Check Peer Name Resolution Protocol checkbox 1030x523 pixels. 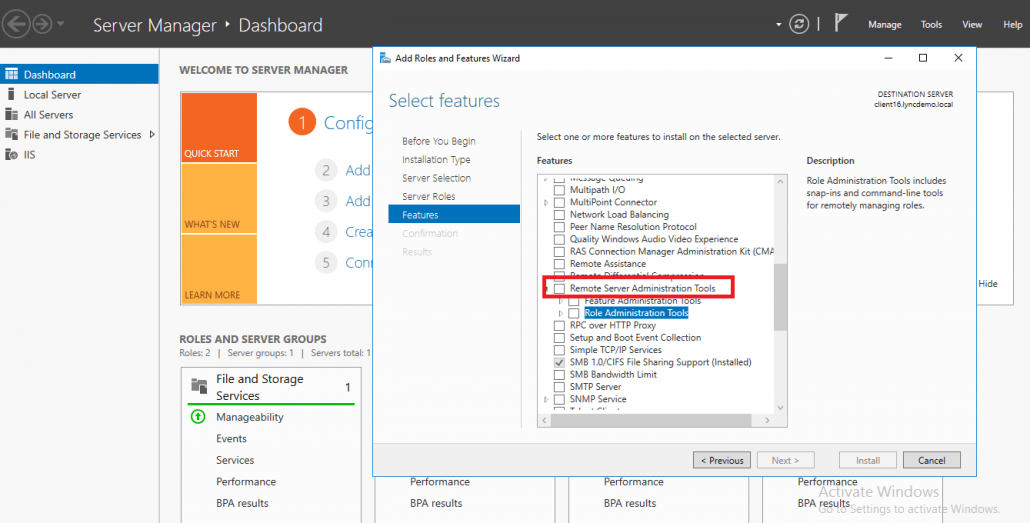click(x=559, y=227)
